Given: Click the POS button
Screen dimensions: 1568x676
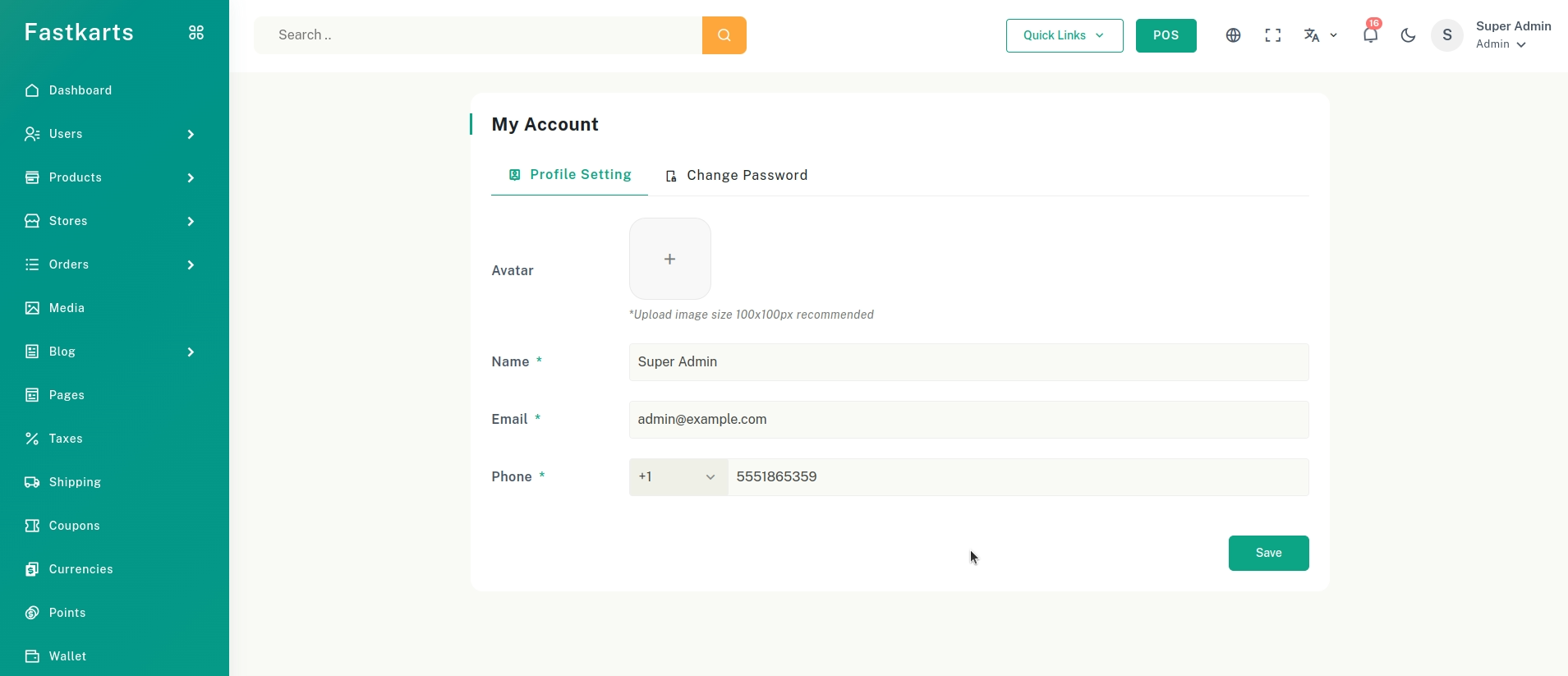Looking at the screenshot, I should coord(1166,35).
